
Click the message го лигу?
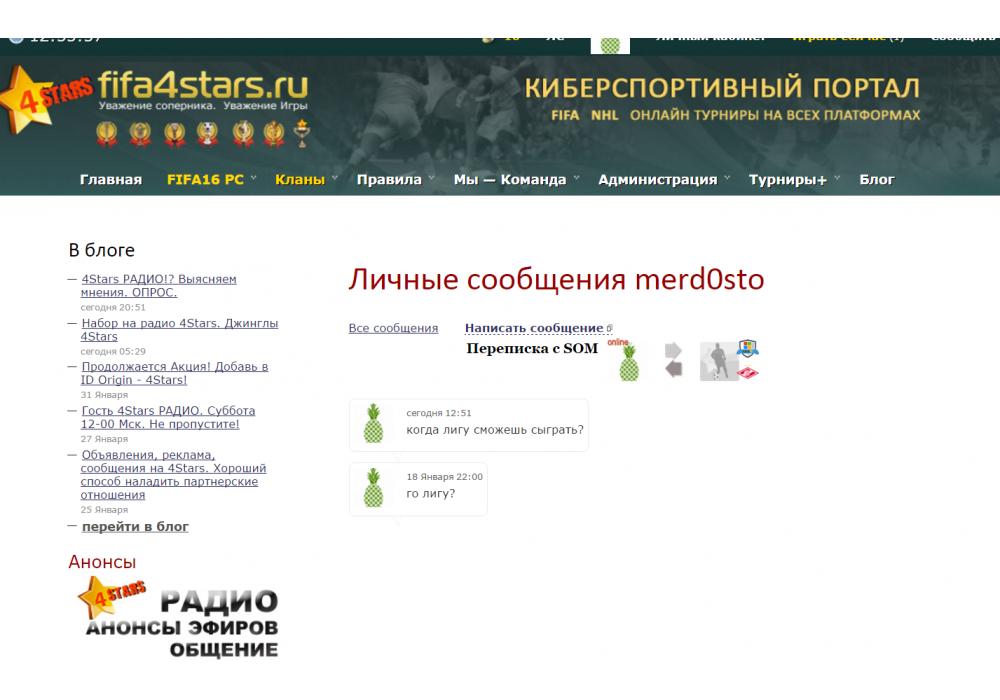pos(430,493)
